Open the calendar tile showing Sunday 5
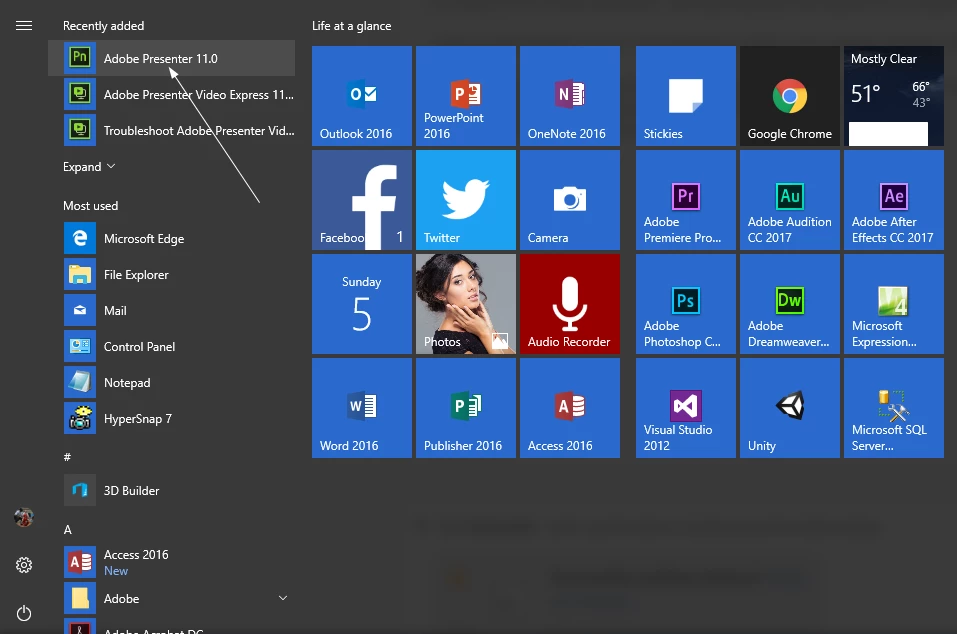The width and height of the screenshot is (957, 634). point(362,304)
